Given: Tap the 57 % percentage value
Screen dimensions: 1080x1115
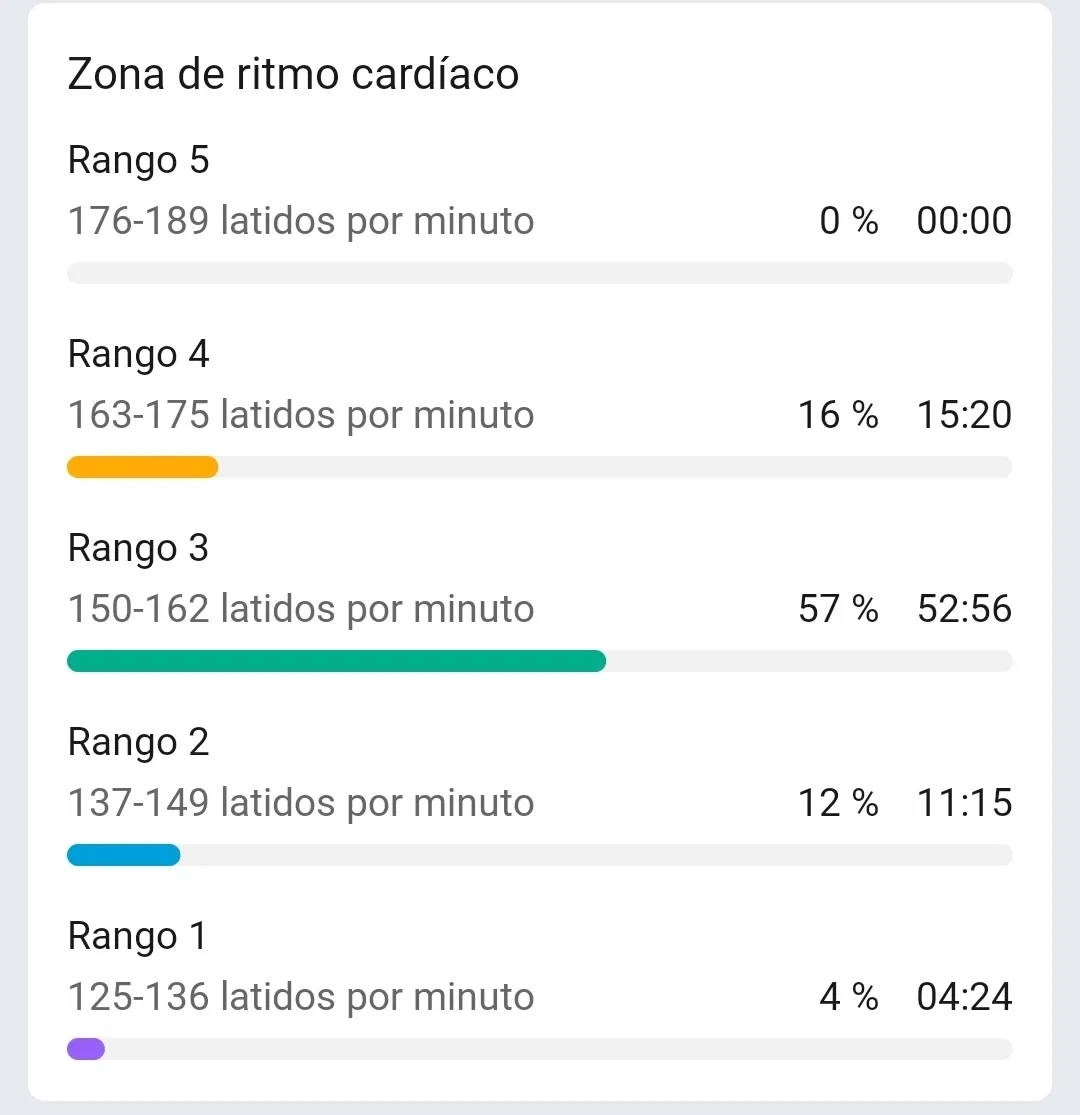Looking at the screenshot, I should tap(838, 609).
